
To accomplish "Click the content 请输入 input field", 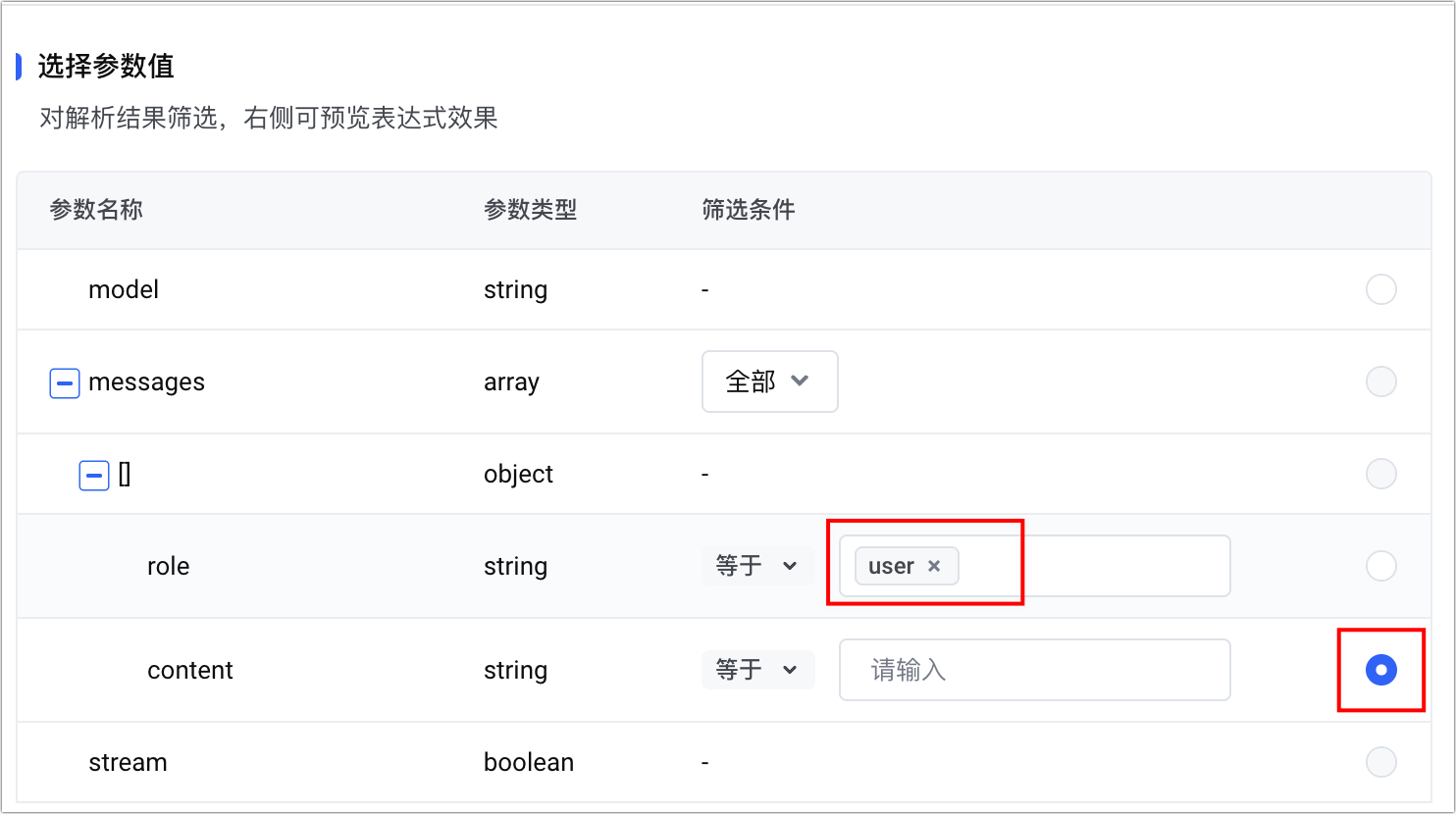I will click(1033, 670).
